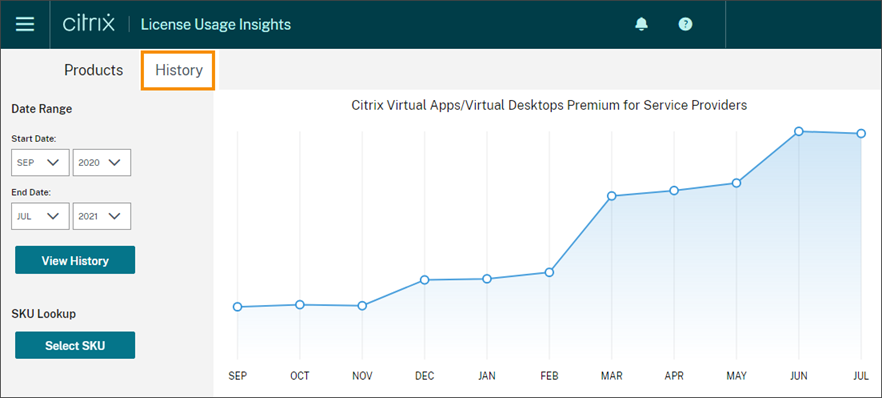This screenshot has height=398, width=882.
Task: Click the Citrix logo
Action: 89,24
